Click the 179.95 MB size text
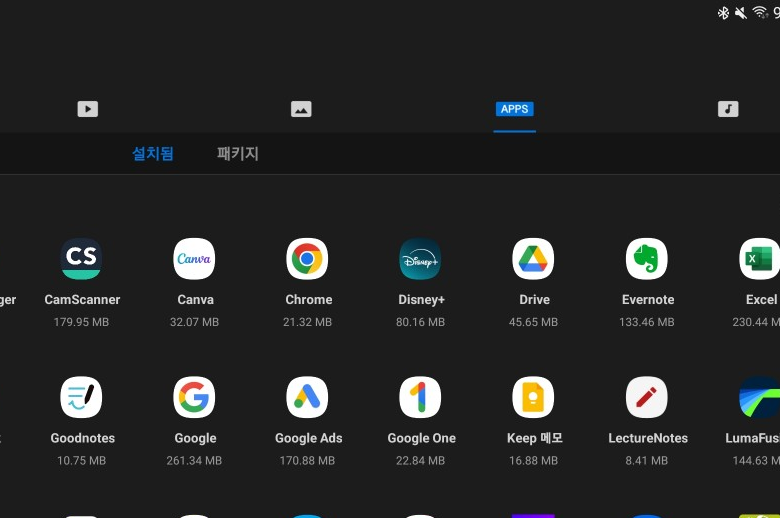 (x=81, y=322)
